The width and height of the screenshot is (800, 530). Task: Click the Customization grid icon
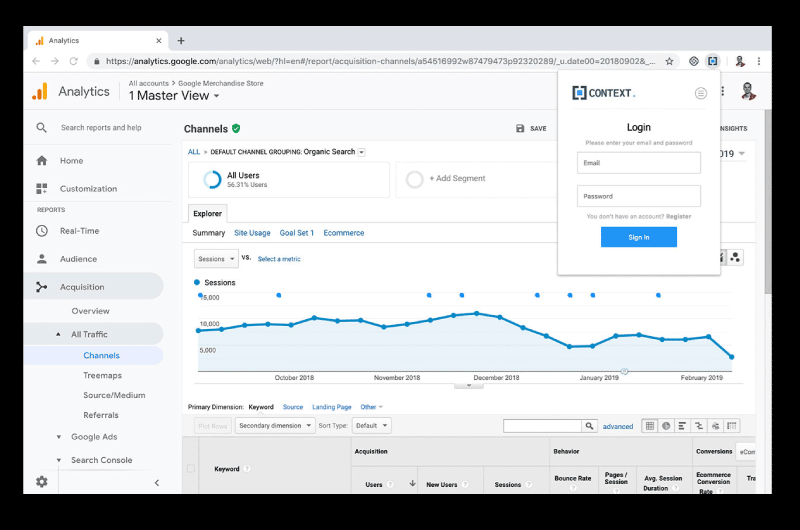point(42,189)
